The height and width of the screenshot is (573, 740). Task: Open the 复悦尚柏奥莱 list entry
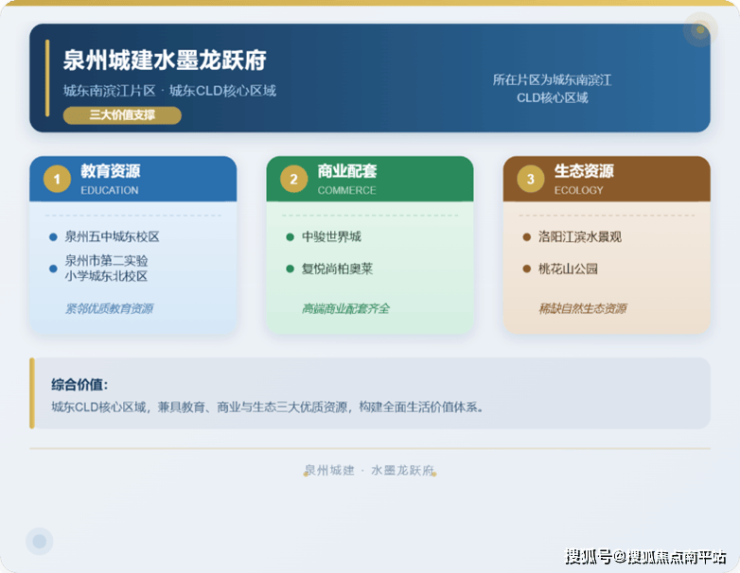[337, 268]
